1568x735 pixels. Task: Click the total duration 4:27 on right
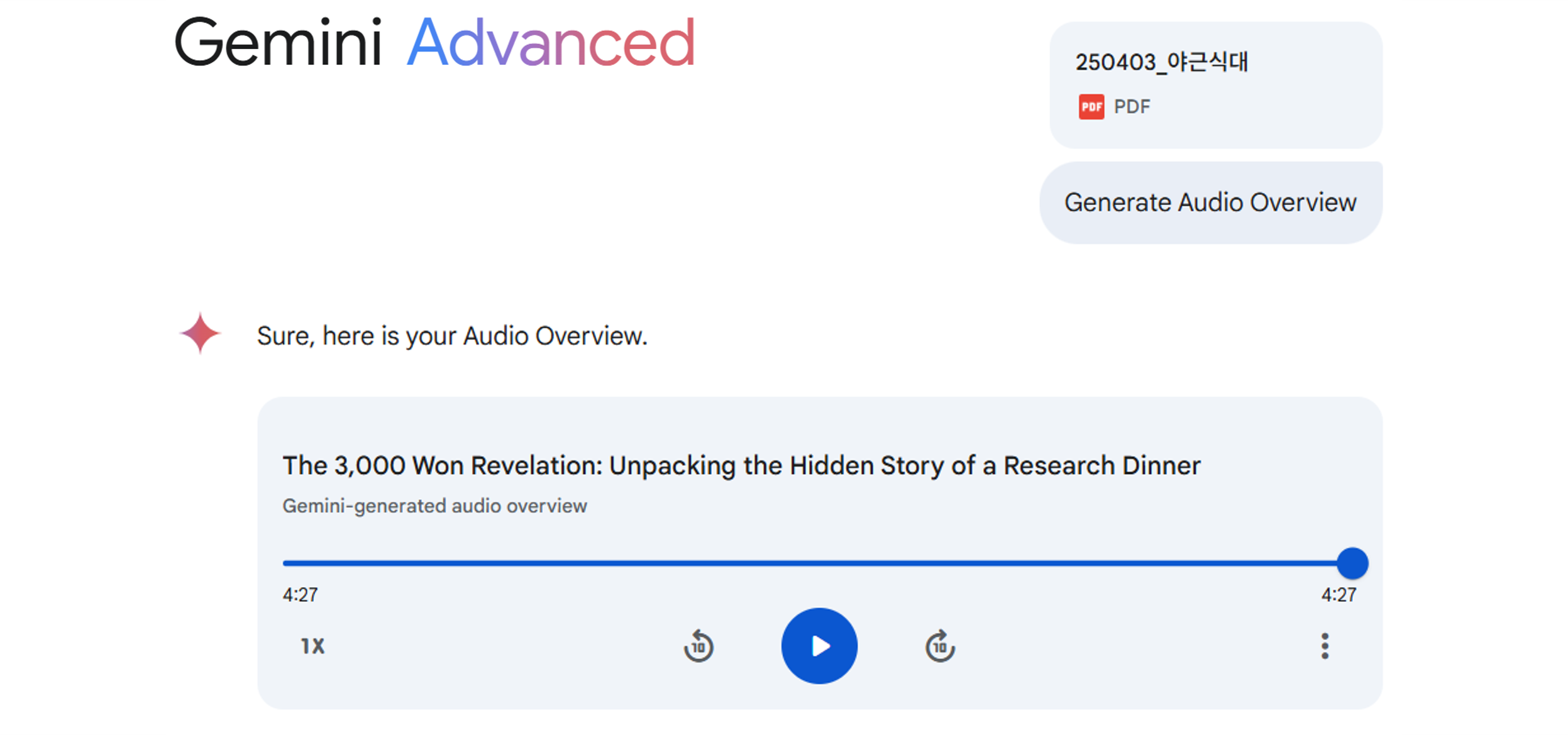pyautogui.click(x=1339, y=595)
